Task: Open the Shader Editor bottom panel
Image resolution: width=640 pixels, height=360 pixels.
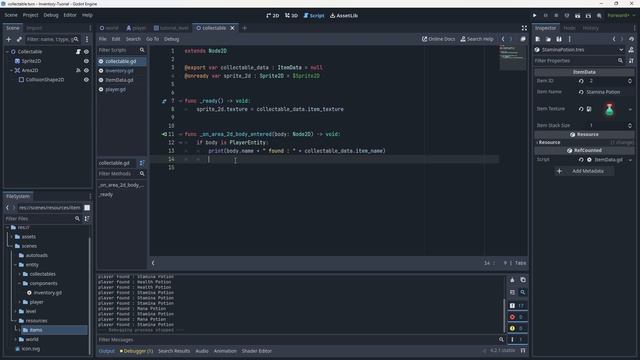Action: pos(256,351)
